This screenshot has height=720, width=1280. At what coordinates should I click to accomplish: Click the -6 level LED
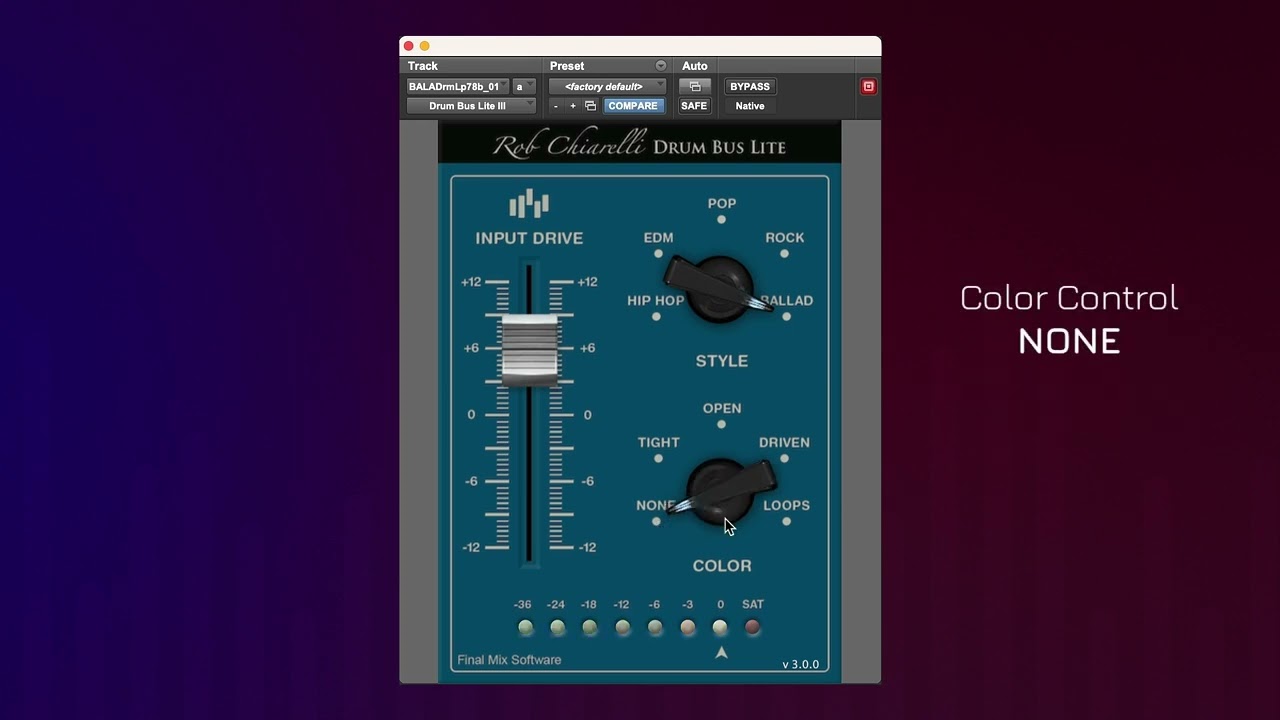(655, 628)
